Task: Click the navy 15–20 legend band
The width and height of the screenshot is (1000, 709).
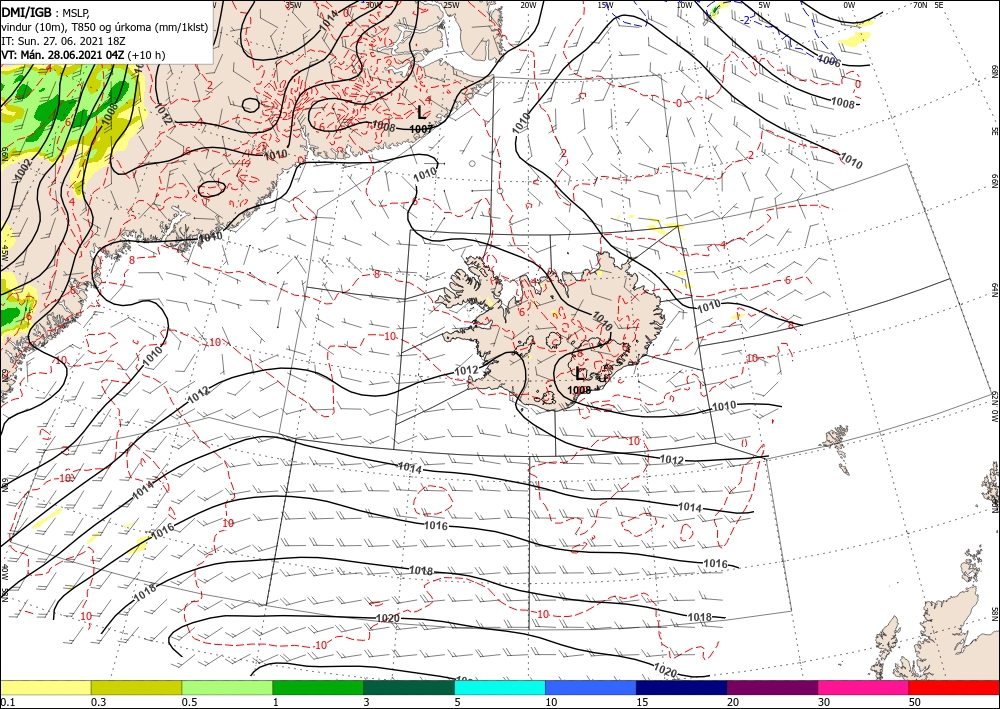Action: coord(682,687)
